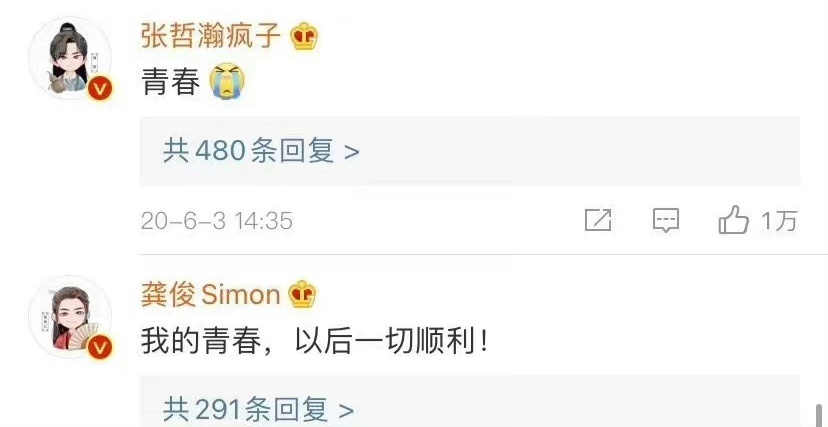Viewport: 828px width, 427px height.
Task: Click the 1万 like count
Action: [779, 221]
